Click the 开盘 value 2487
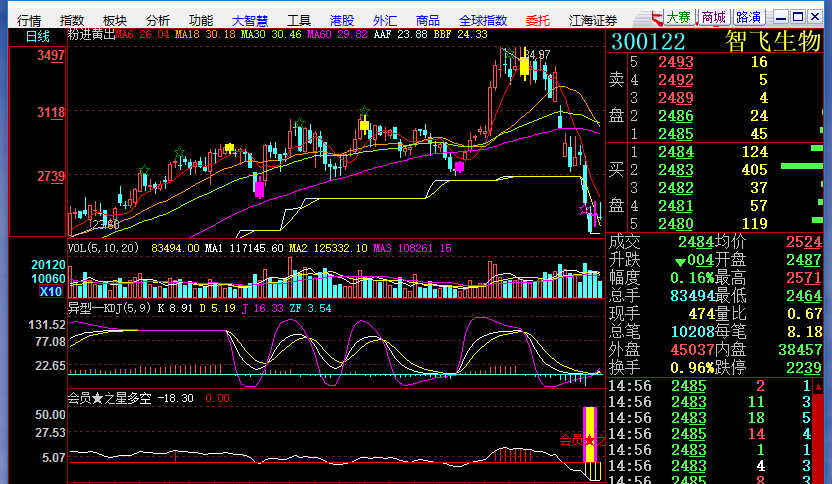Screen dimensions: 832x484 point(804,260)
